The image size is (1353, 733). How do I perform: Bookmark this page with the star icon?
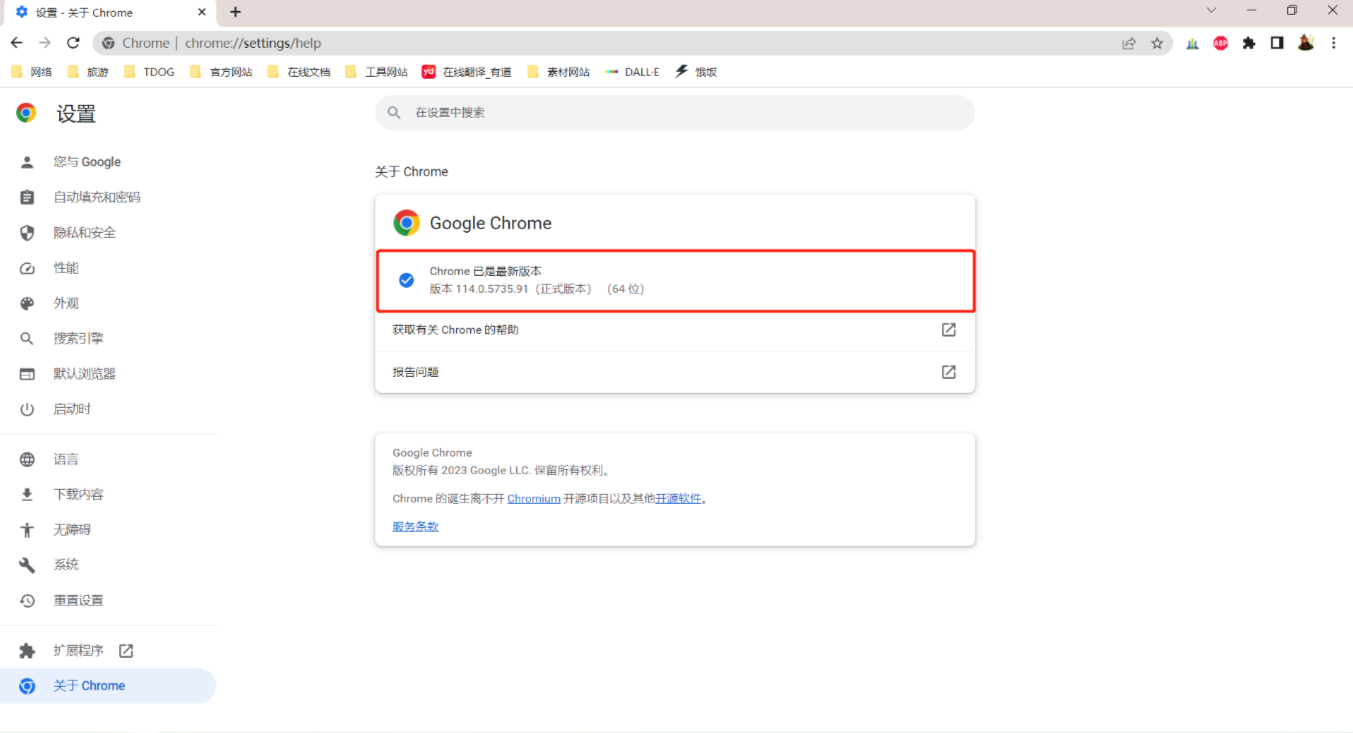tap(1157, 43)
